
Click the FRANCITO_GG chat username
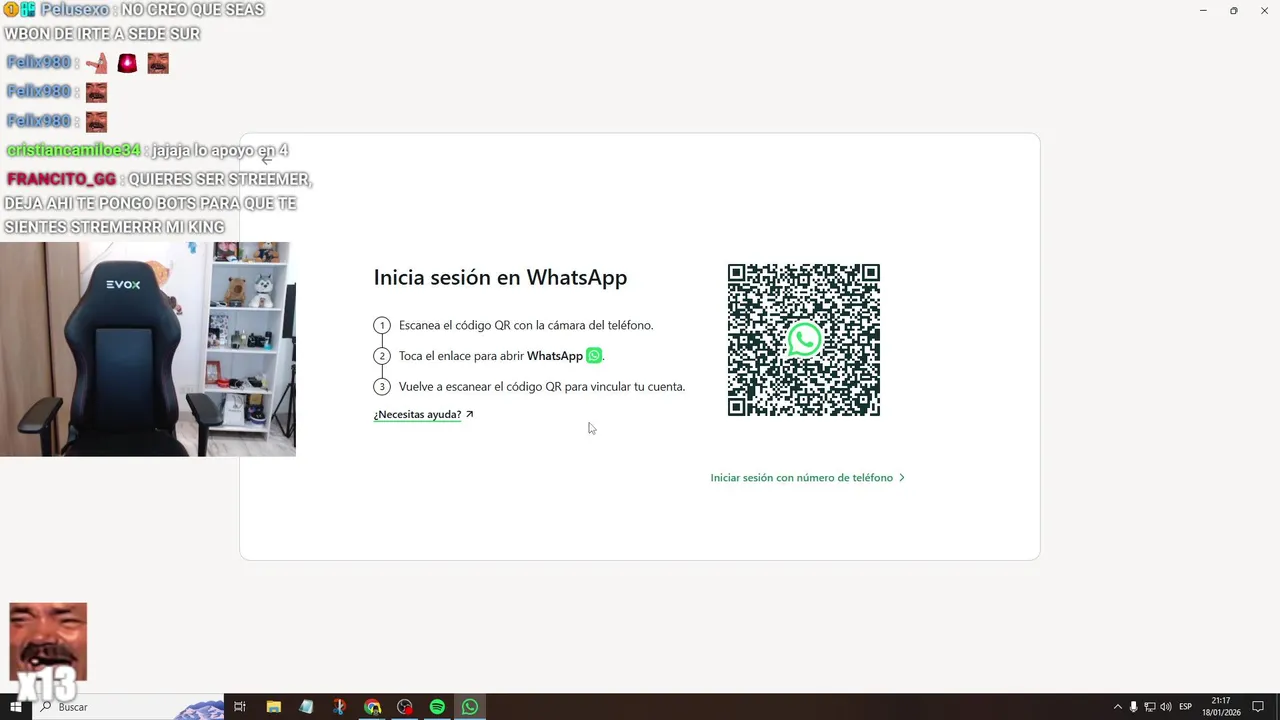pyautogui.click(x=61, y=180)
